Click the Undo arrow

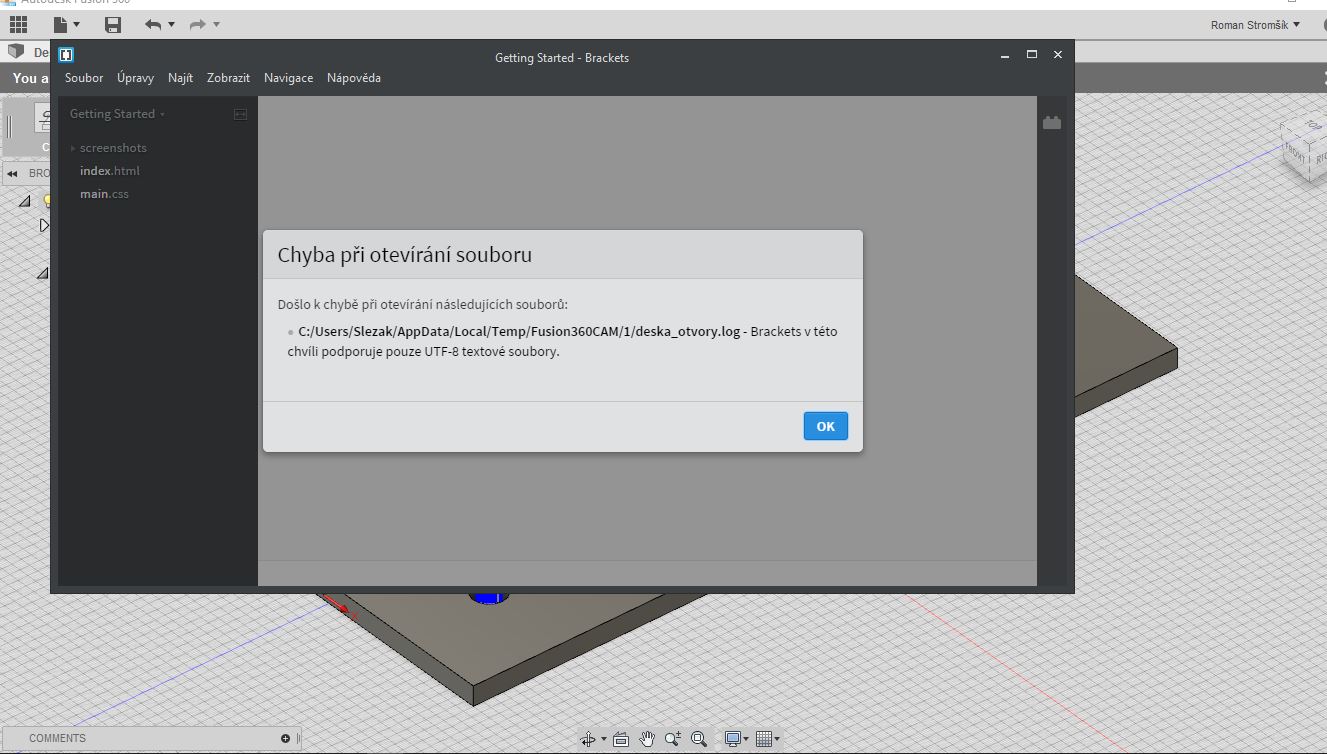pos(152,24)
